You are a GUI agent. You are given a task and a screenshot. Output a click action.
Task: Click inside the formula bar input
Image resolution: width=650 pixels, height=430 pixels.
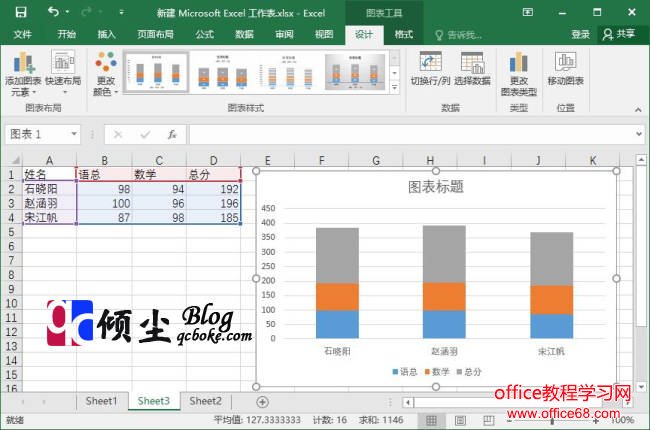pos(410,134)
